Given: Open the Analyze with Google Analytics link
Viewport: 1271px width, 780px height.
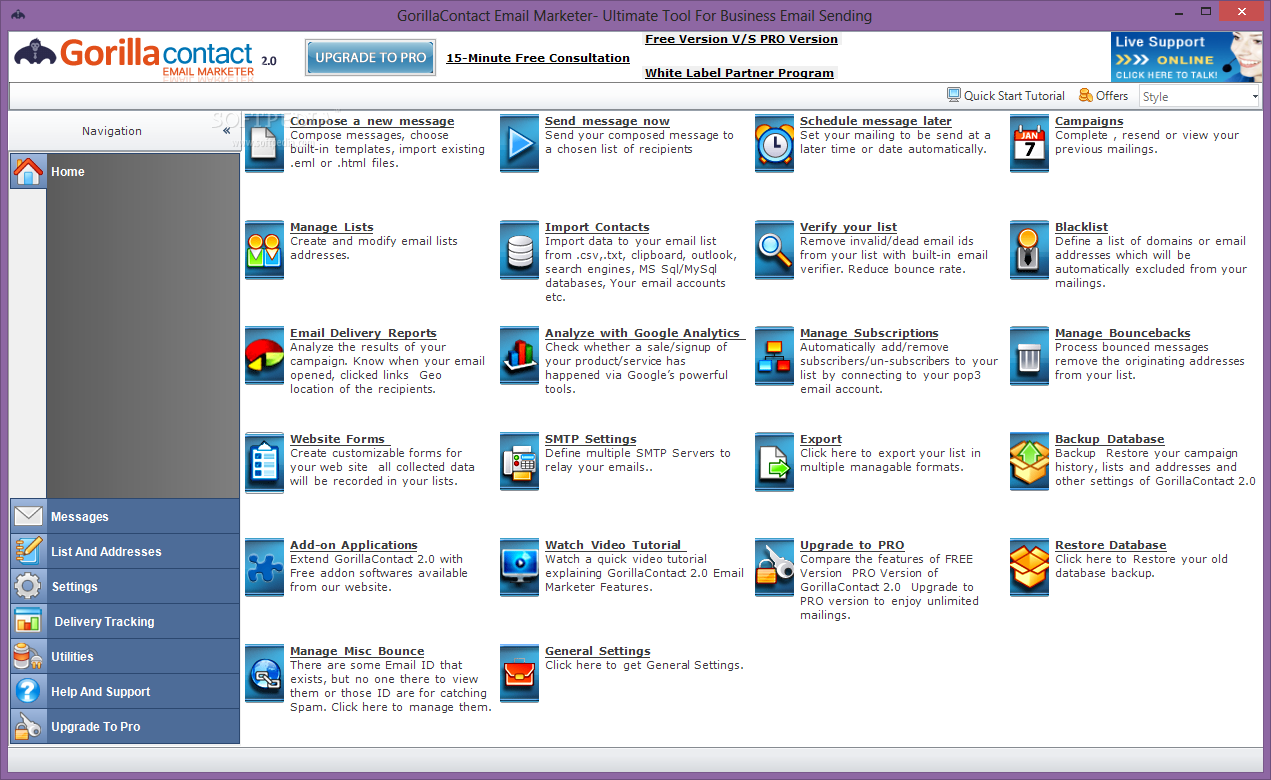Looking at the screenshot, I should pyautogui.click(x=643, y=333).
